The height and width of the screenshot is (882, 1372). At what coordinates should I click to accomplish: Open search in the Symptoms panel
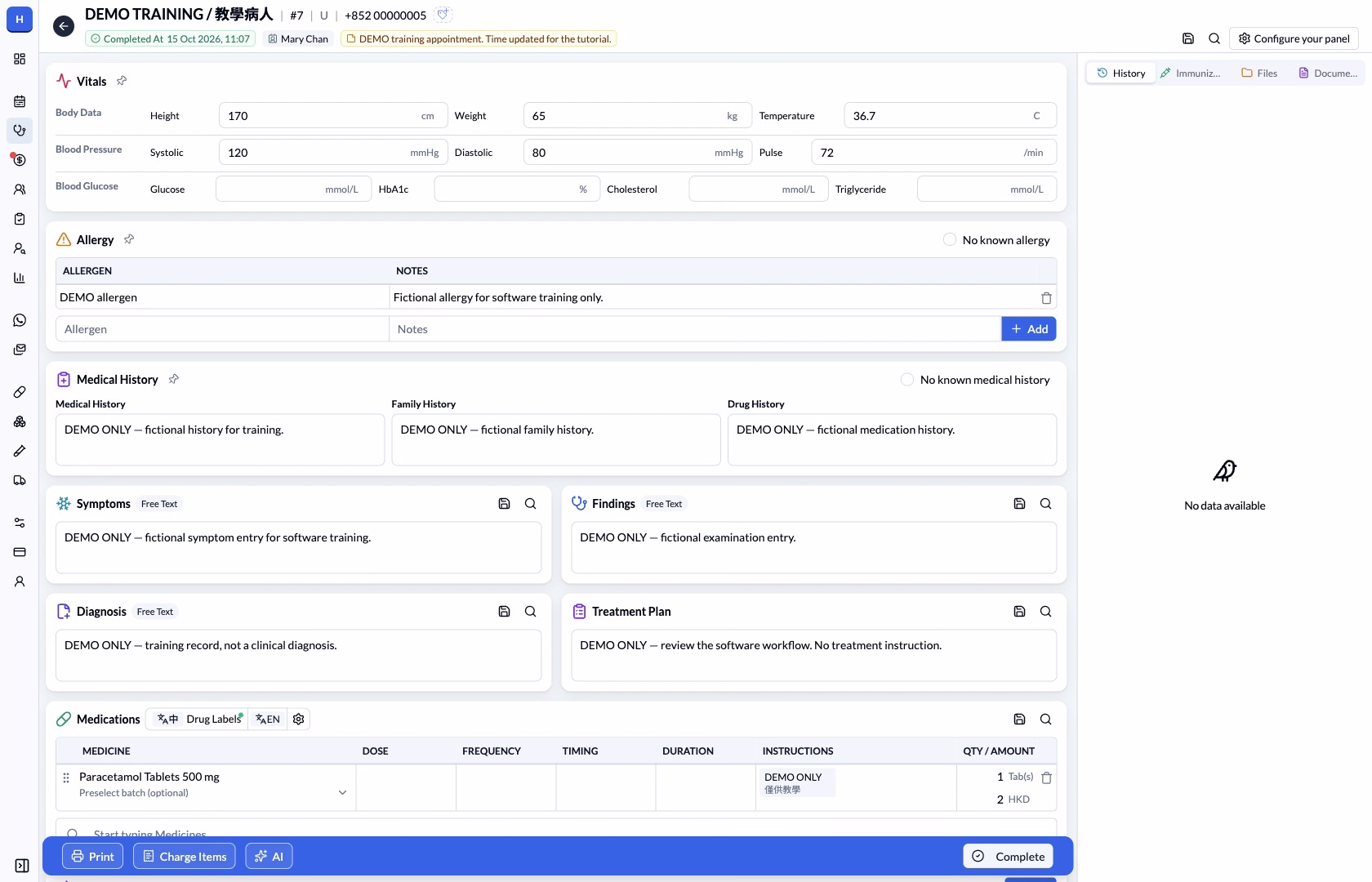530,504
